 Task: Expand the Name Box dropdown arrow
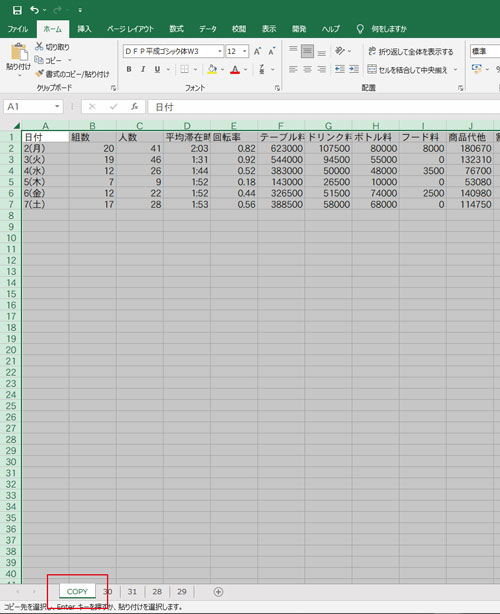pos(57,107)
